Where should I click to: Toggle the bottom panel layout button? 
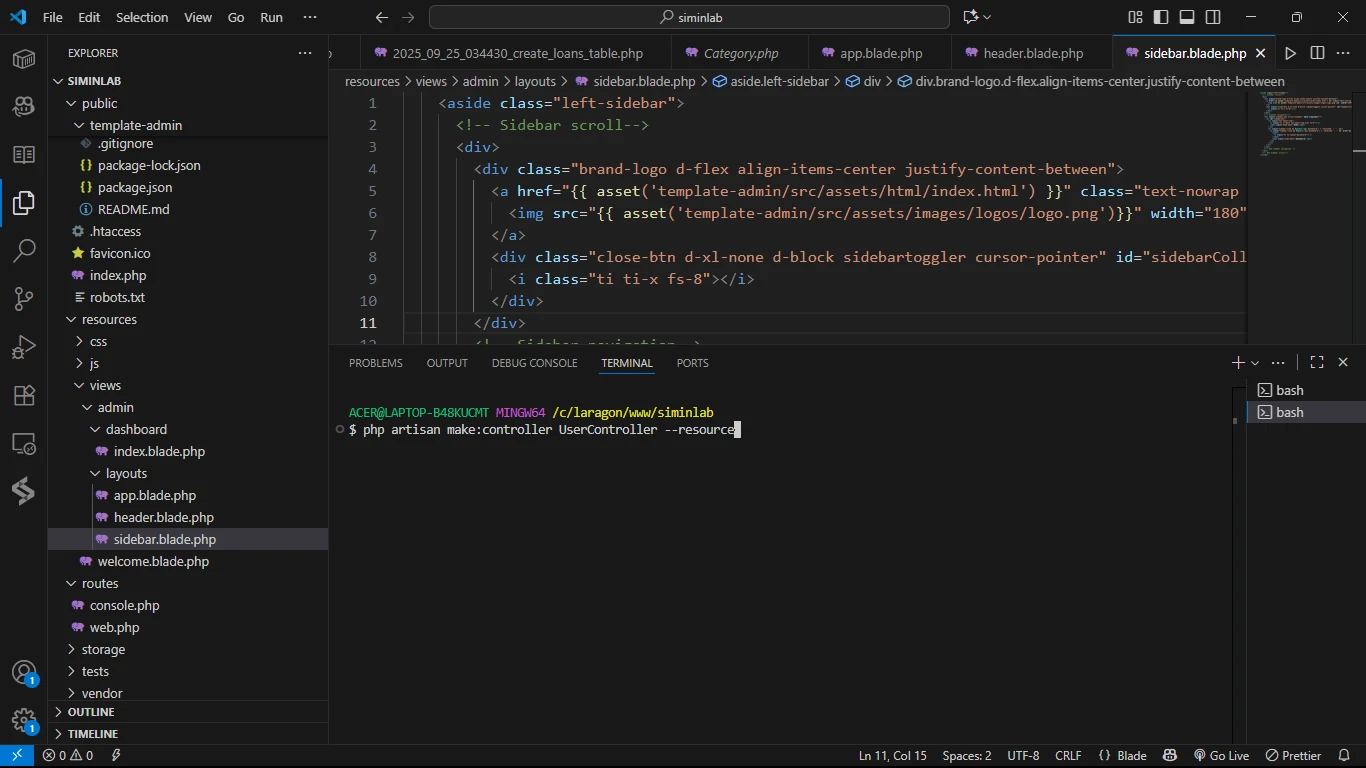[x=1187, y=17]
